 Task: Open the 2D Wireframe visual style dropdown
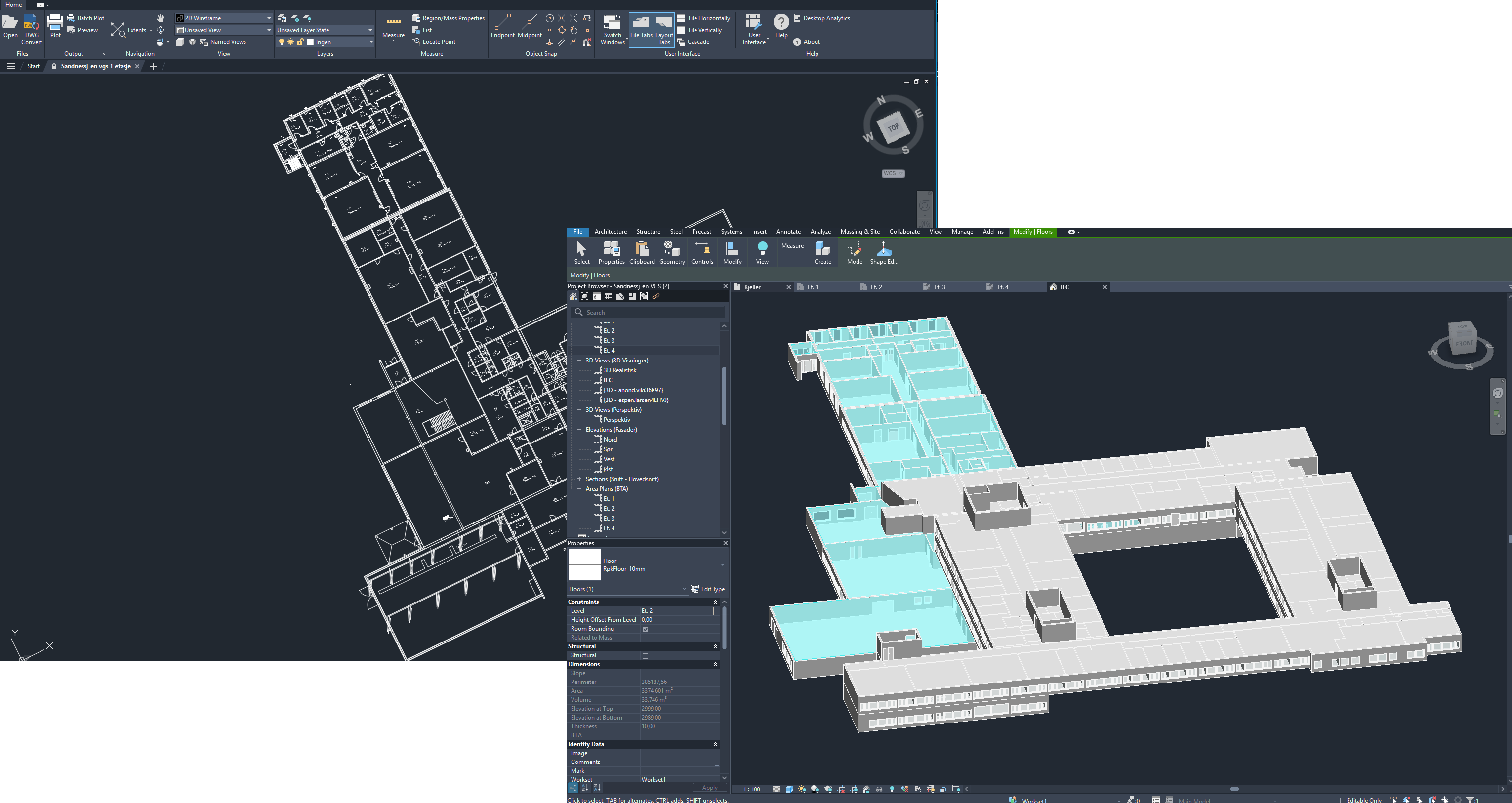[224, 18]
